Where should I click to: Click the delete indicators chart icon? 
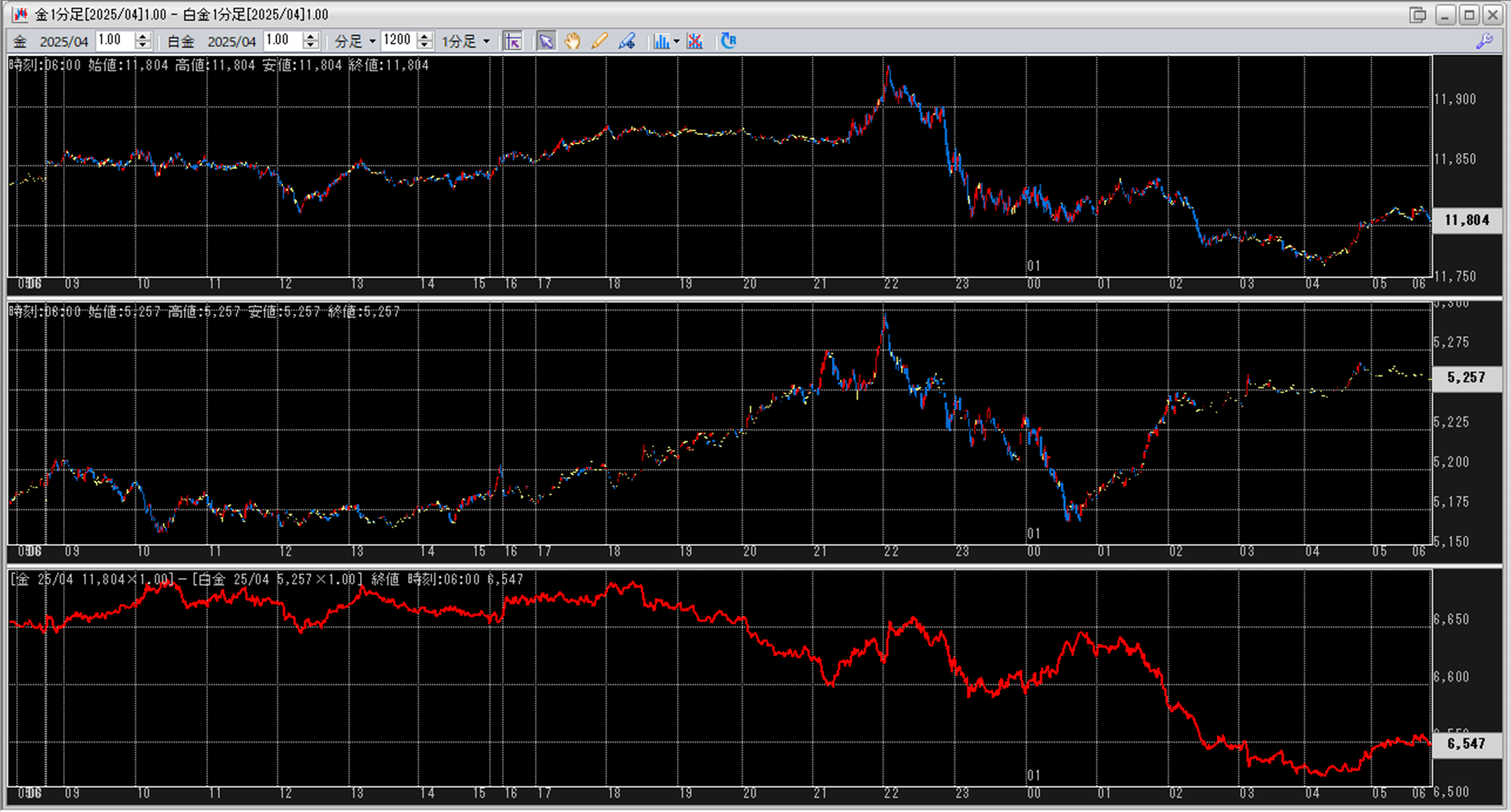(x=695, y=41)
